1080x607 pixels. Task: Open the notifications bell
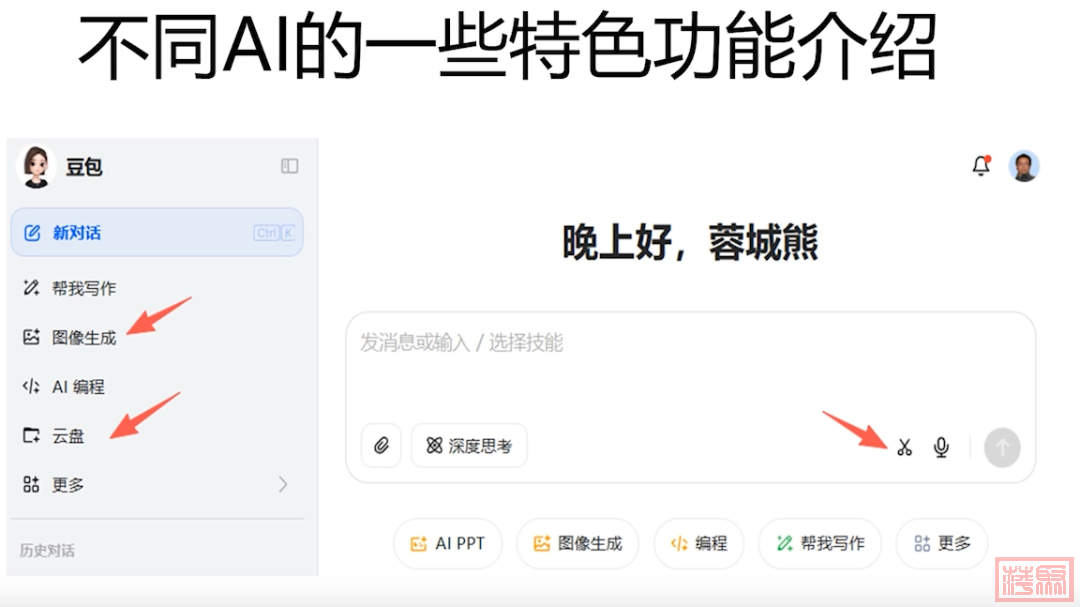click(x=981, y=167)
